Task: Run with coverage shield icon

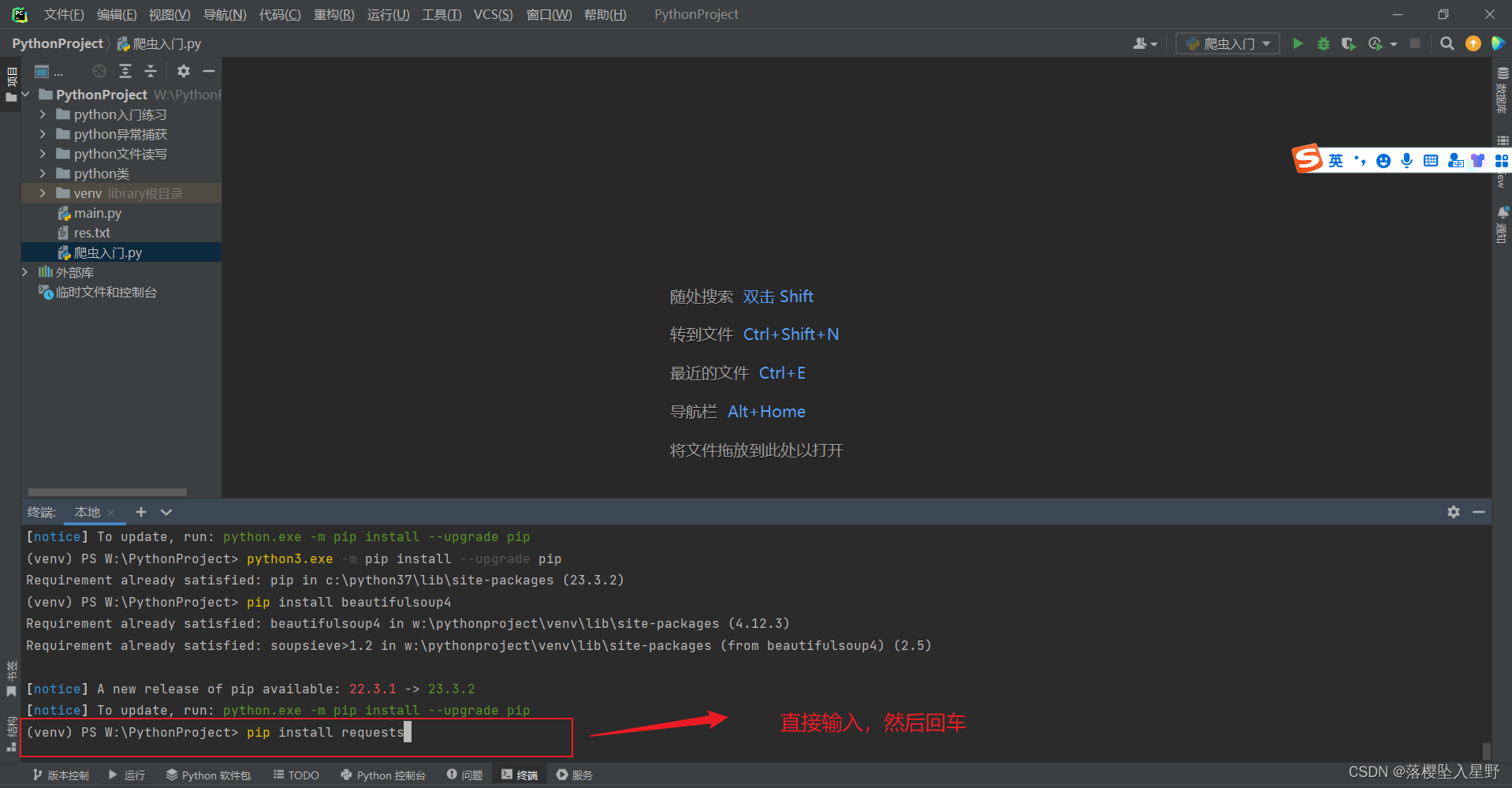Action: point(1349,43)
